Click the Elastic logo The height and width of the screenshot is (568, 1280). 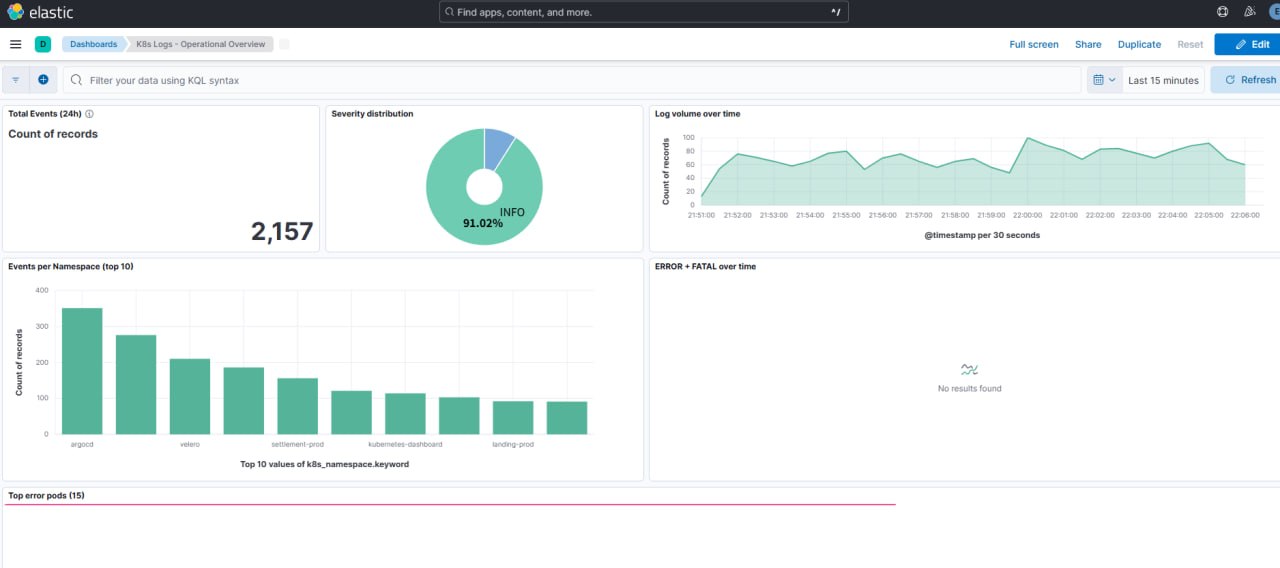coord(40,12)
